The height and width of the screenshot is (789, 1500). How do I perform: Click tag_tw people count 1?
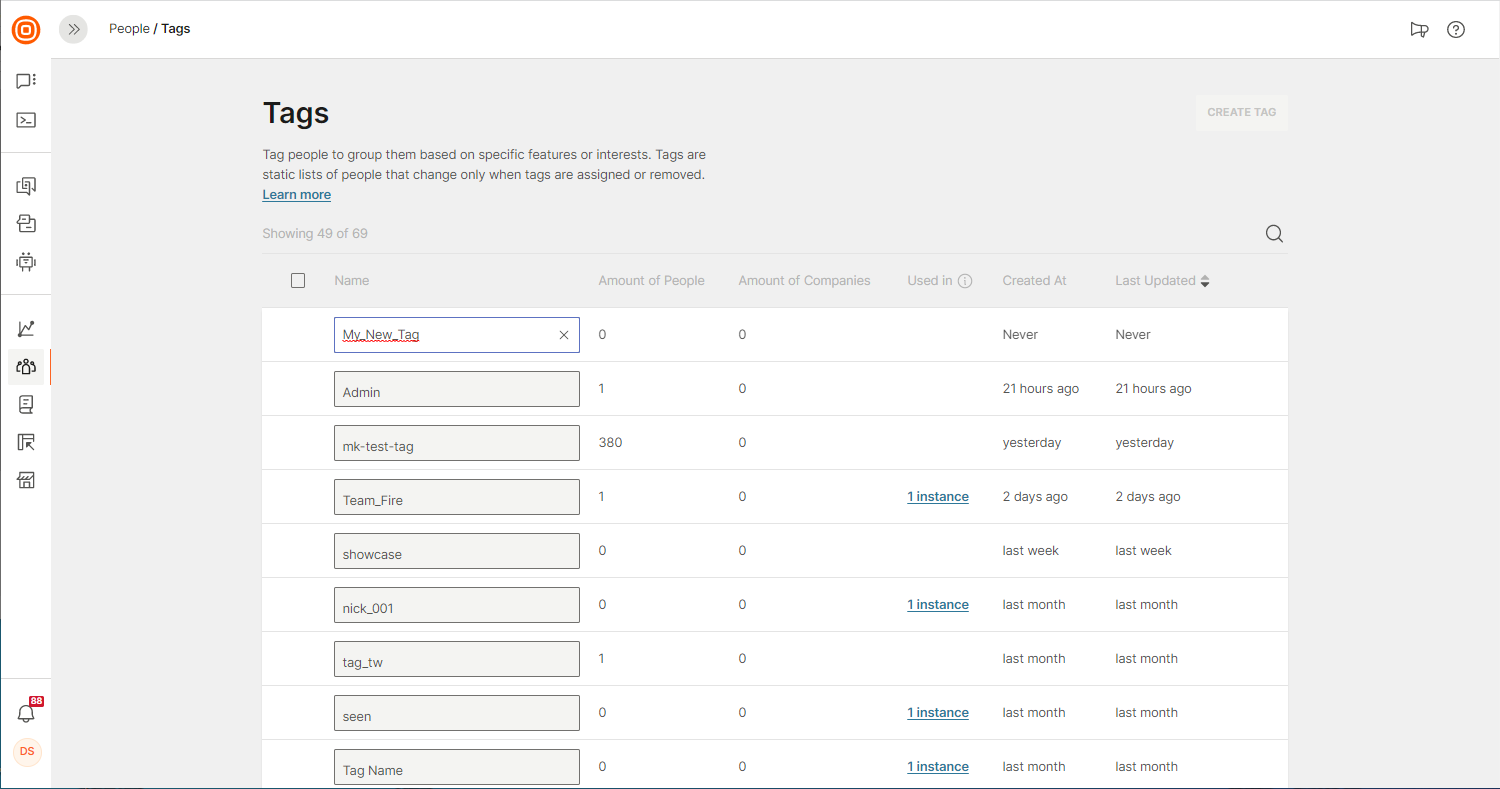point(602,659)
